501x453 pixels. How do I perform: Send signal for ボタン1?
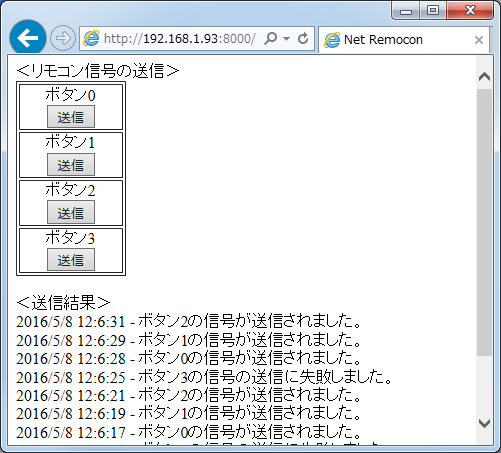point(71,164)
